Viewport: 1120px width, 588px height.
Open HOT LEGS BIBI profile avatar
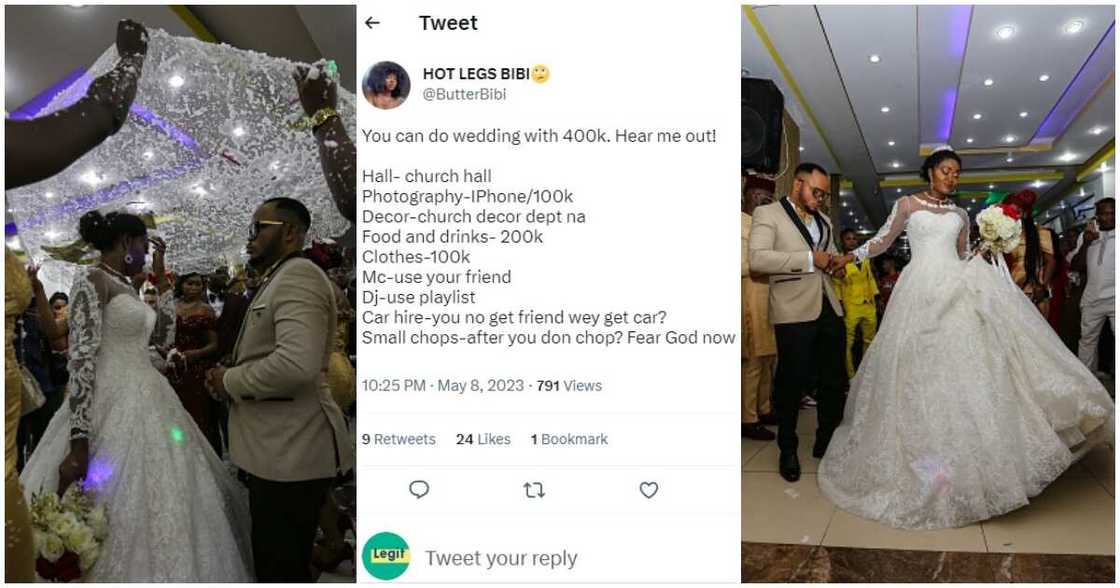click(x=386, y=85)
